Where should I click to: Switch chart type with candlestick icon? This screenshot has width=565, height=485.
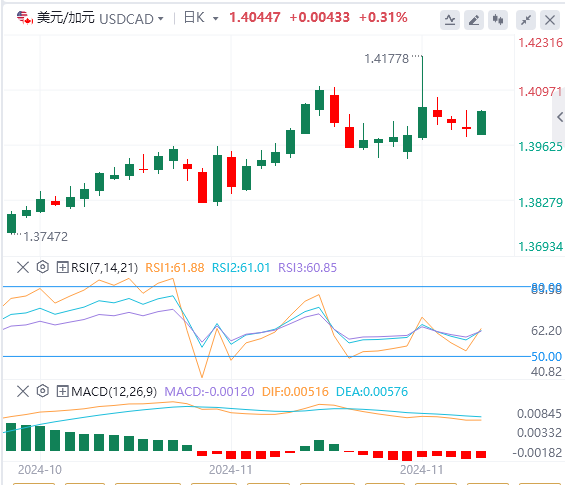[x=498, y=20]
